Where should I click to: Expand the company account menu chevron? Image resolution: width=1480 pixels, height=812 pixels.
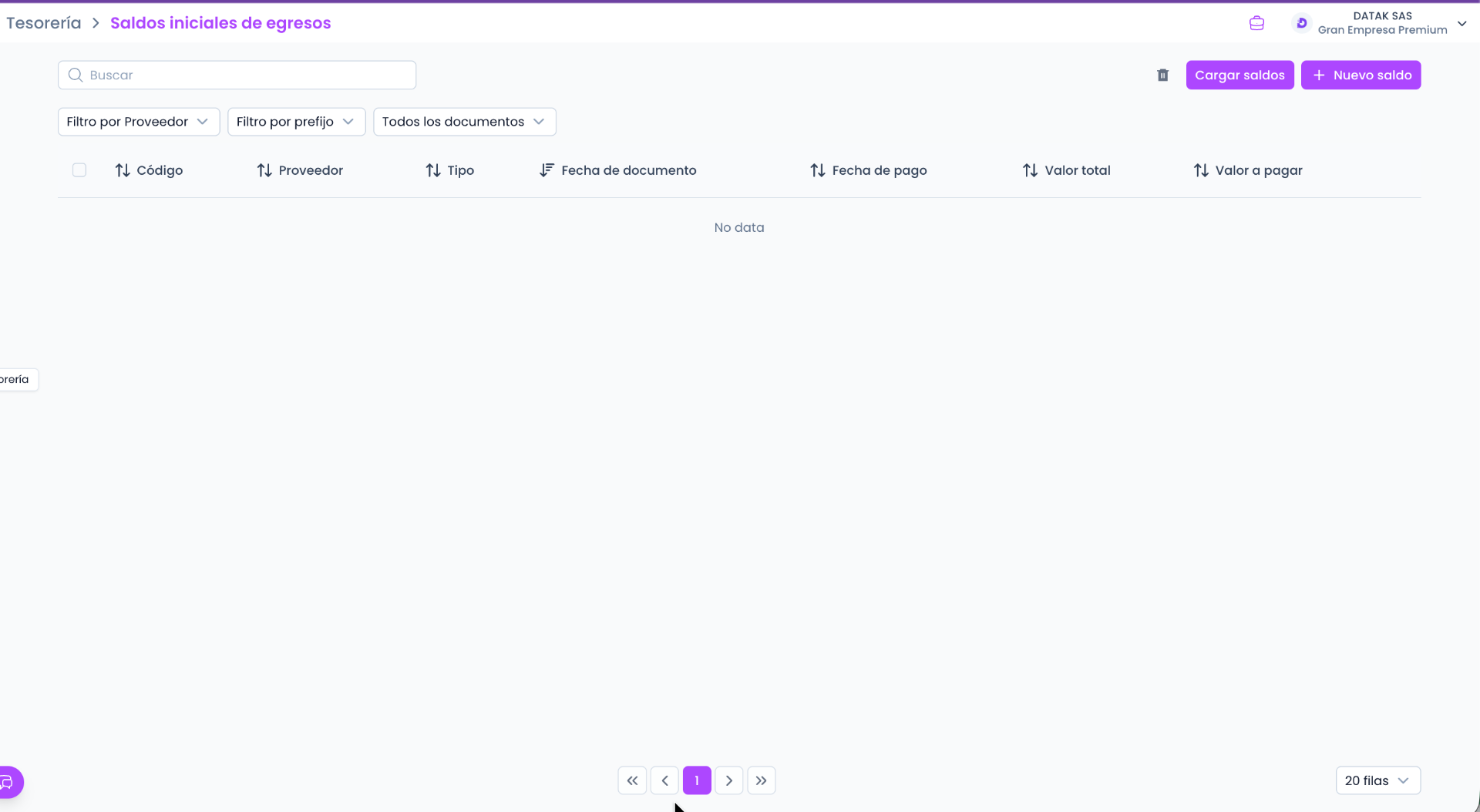[x=1461, y=23]
